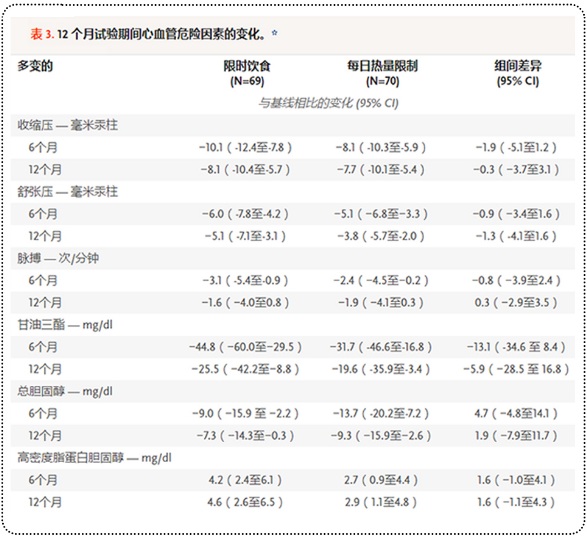The width and height of the screenshot is (587, 536).
Task: Click the footnote star after the title
Action: coord(274,33)
